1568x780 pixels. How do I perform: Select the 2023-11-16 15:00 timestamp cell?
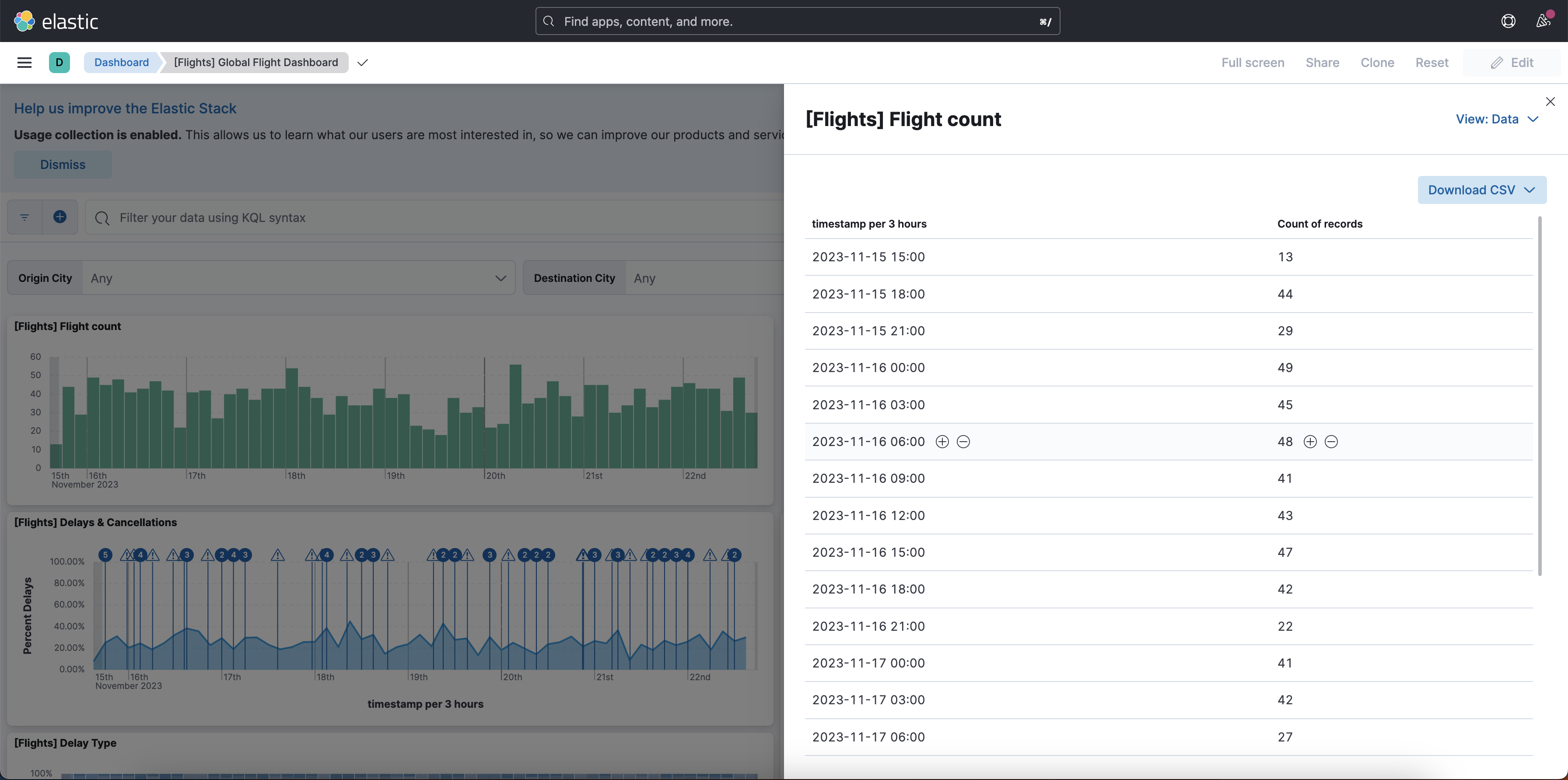868,552
